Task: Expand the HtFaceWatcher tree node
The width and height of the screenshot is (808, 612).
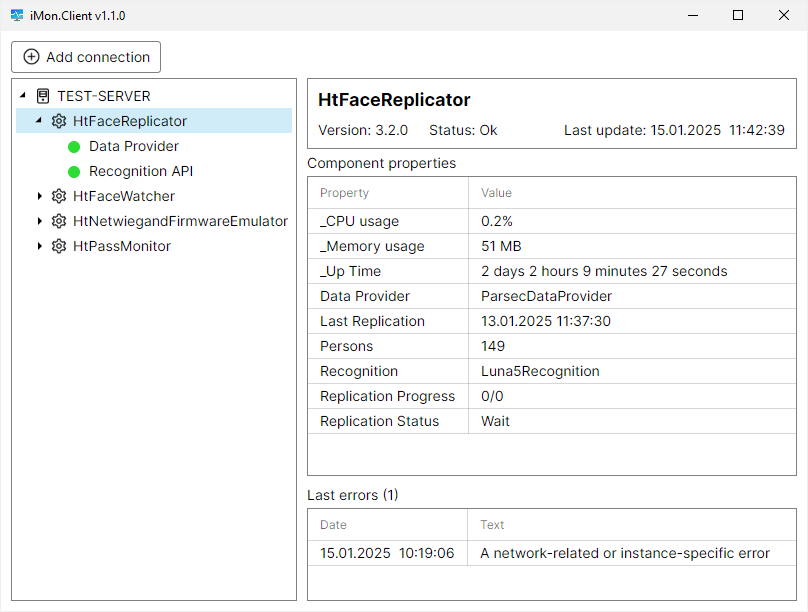Action: click(40, 196)
